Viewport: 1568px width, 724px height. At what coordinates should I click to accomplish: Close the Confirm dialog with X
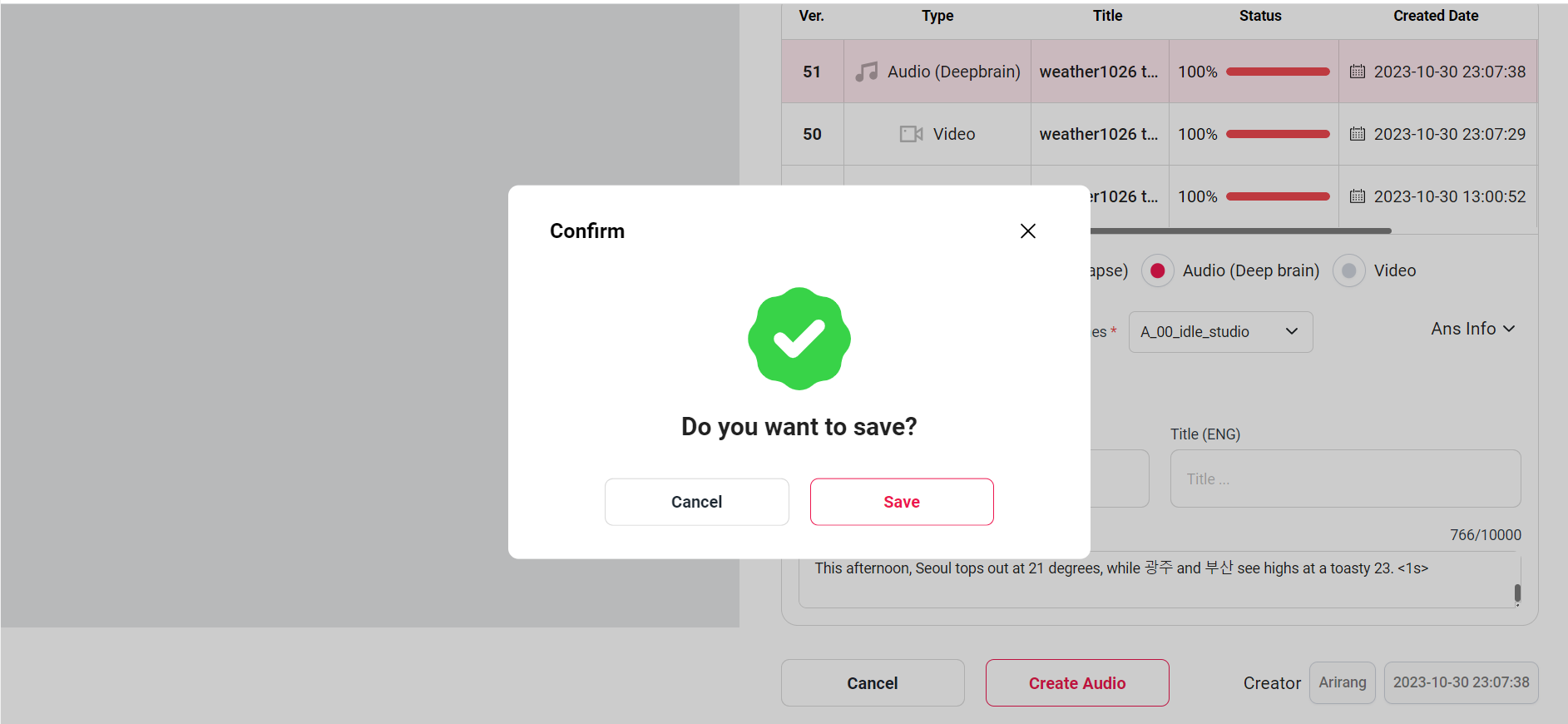point(1028,231)
